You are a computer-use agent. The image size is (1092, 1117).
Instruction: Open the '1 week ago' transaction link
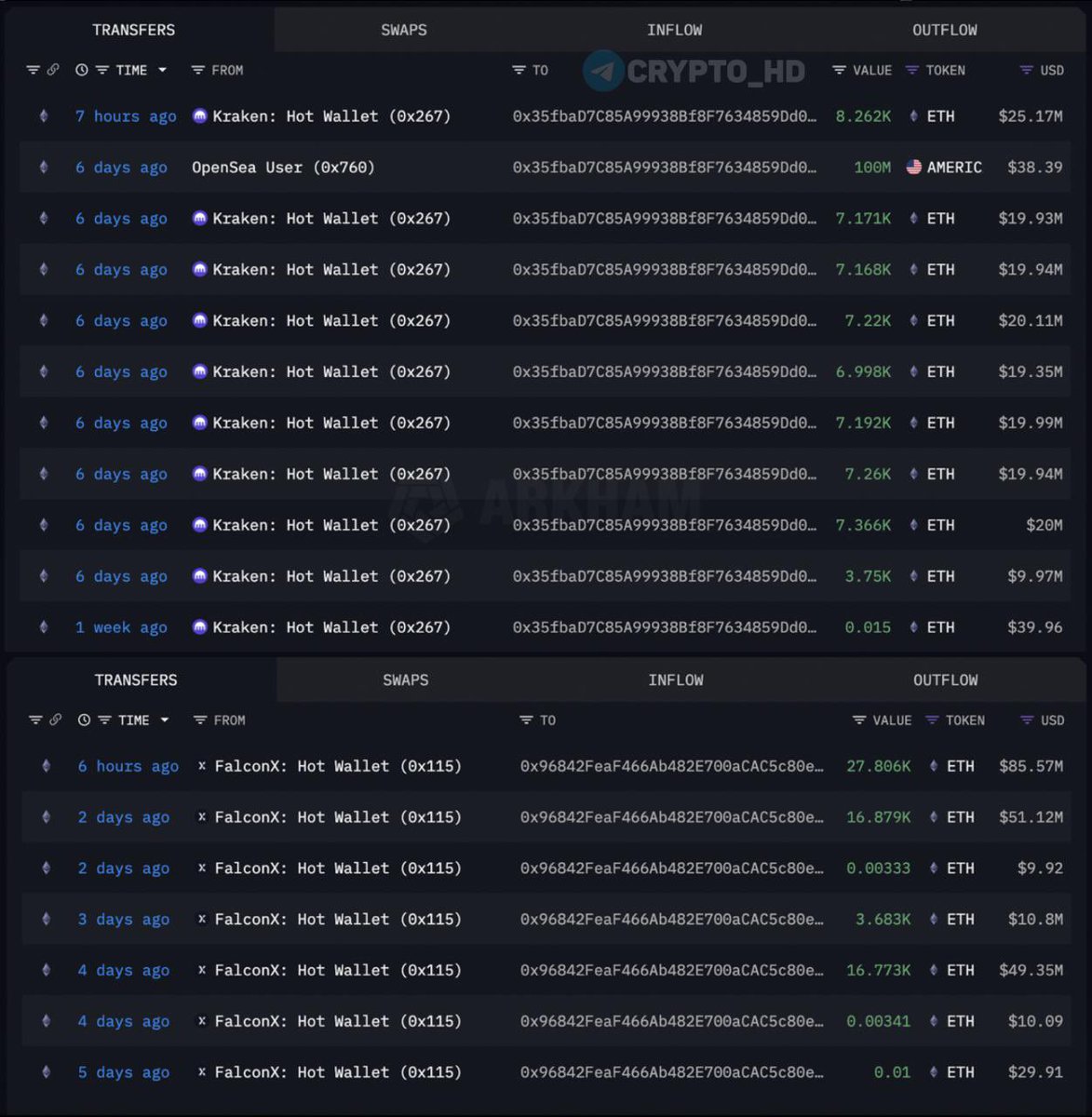(x=121, y=627)
